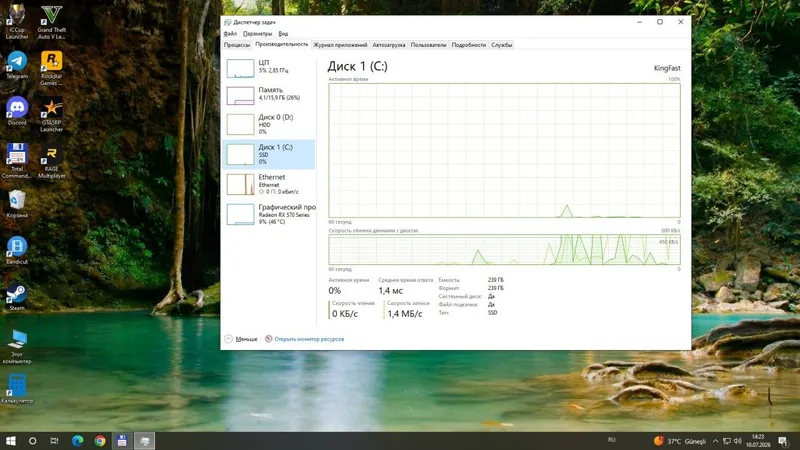800x450 pixels.
Task: Switch to the Службы tab
Action: (502, 45)
